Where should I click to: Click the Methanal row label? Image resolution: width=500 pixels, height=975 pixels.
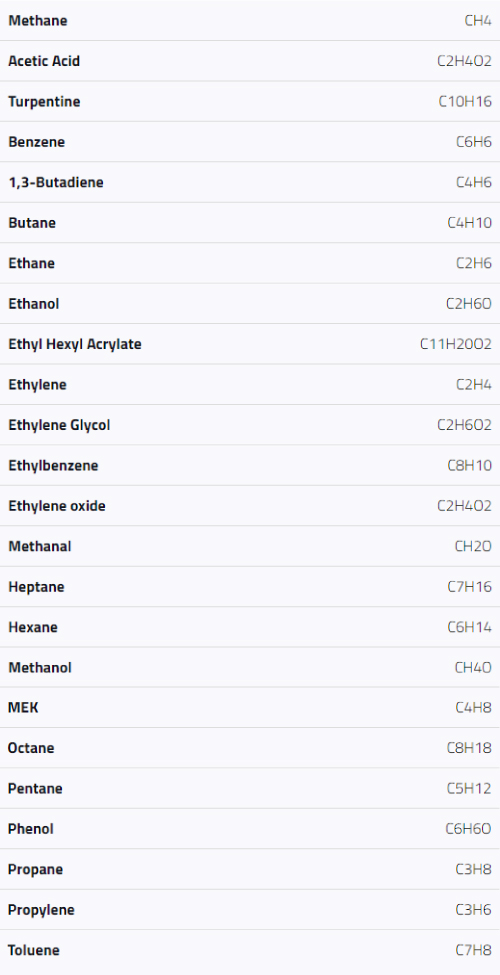click(40, 546)
